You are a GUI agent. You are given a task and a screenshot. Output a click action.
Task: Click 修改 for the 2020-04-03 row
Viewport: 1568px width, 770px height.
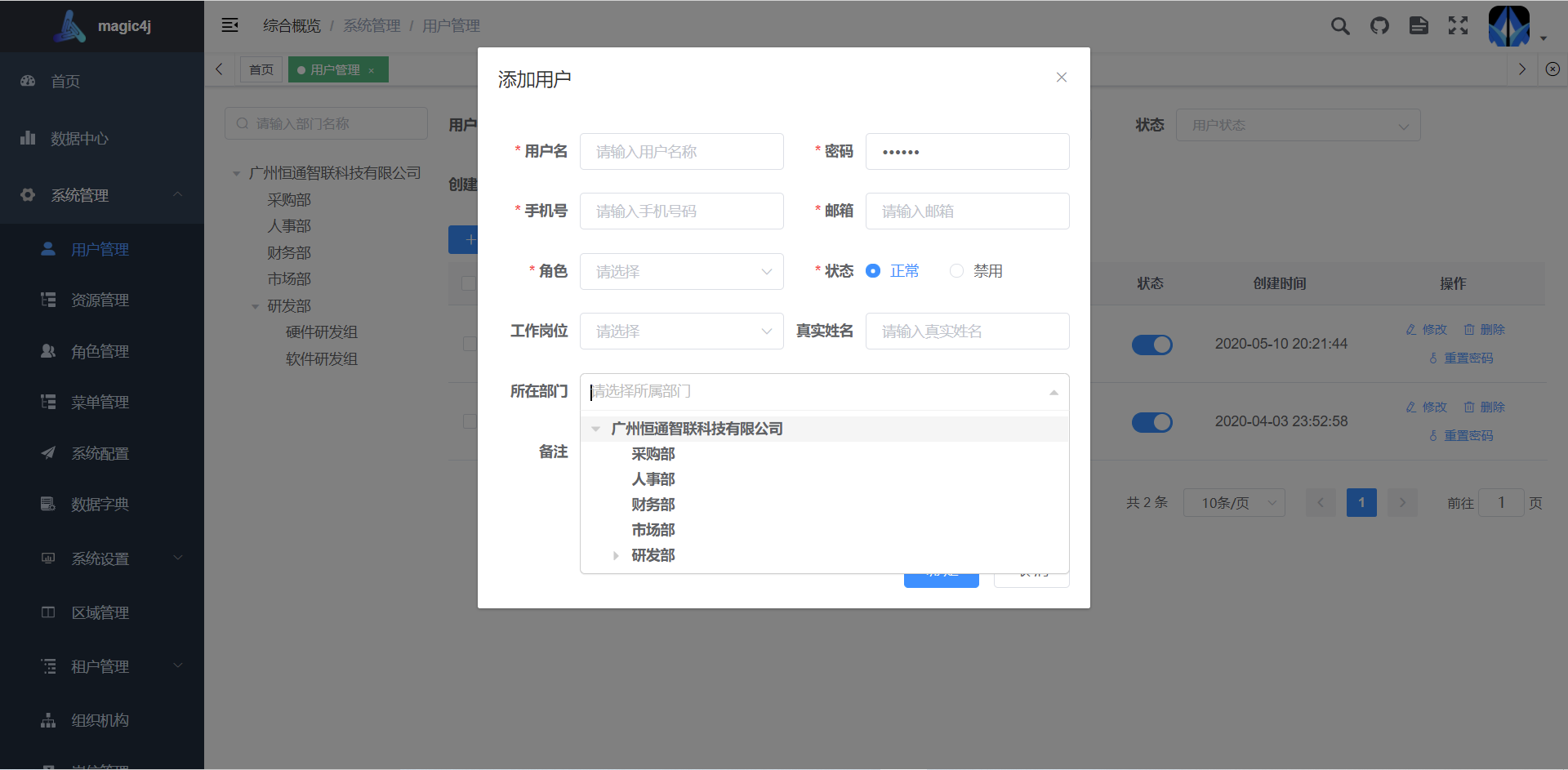1426,407
